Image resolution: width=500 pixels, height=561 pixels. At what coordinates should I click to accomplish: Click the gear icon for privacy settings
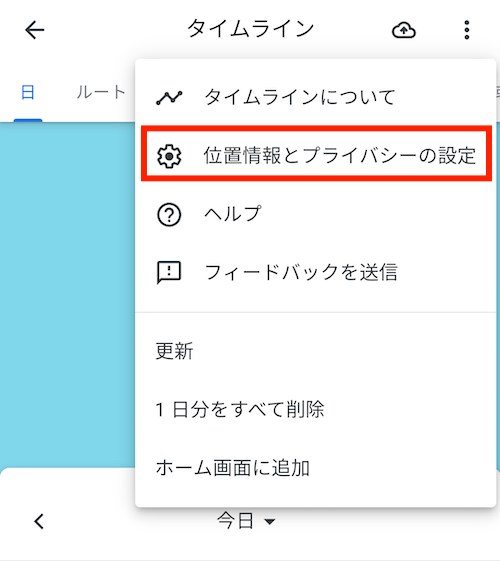tap(169, 156)
